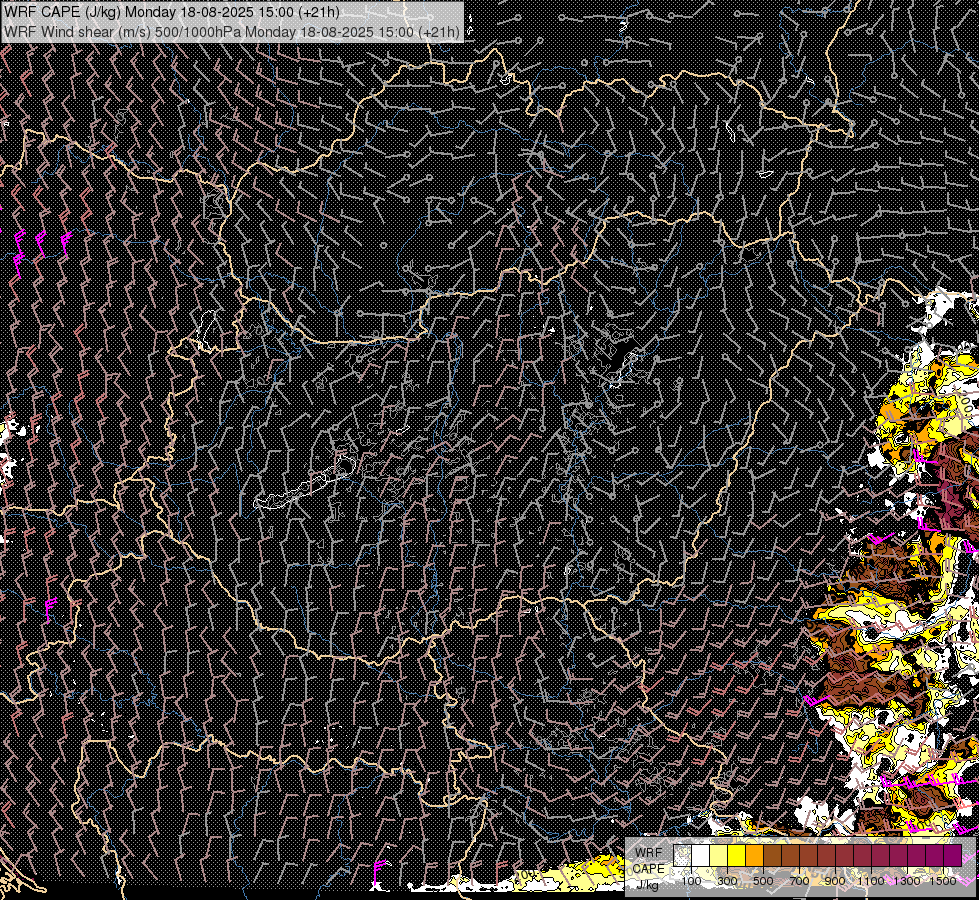Click the legend J/kg unit label
Screen dimensions: 979x900
(647, 885)
